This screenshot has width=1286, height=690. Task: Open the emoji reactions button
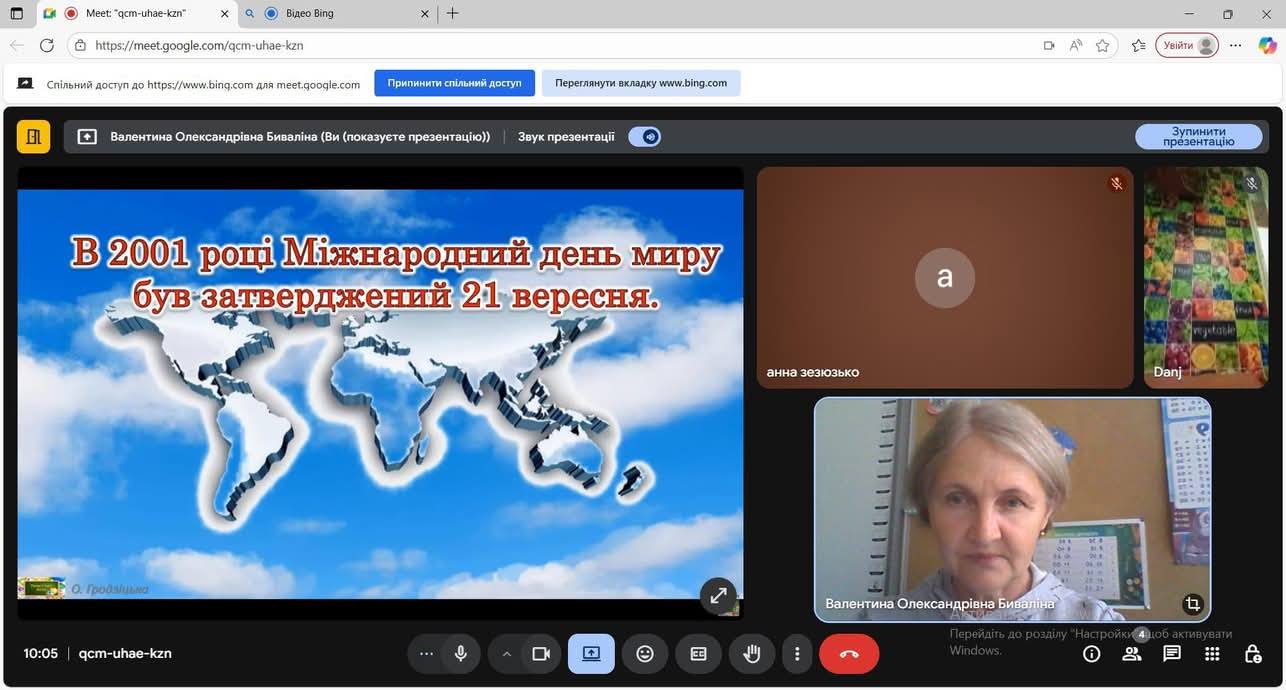click(645, 654)
